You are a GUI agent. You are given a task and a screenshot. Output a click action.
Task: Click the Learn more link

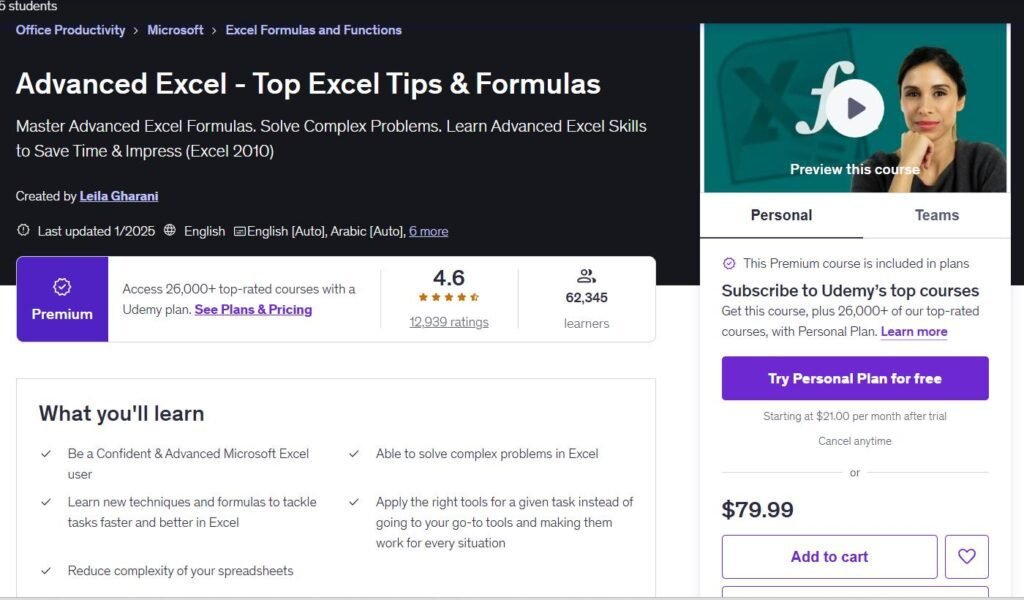(913, 331)
